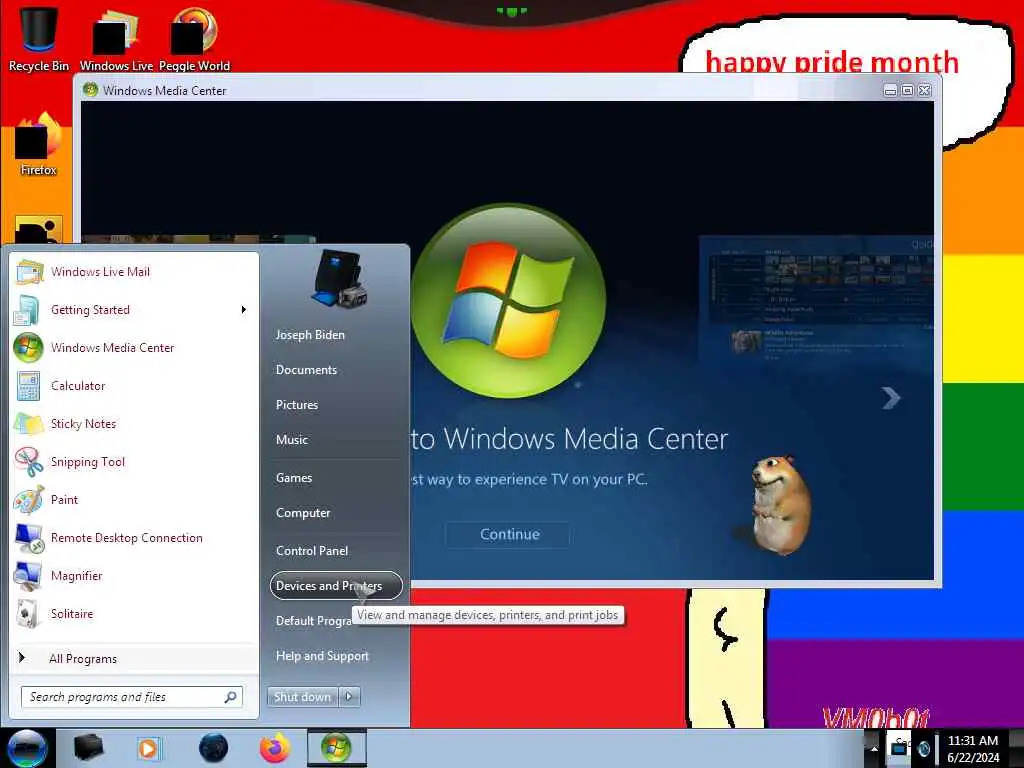Click the next arrow in Media Center

click(x=891, y=398)
